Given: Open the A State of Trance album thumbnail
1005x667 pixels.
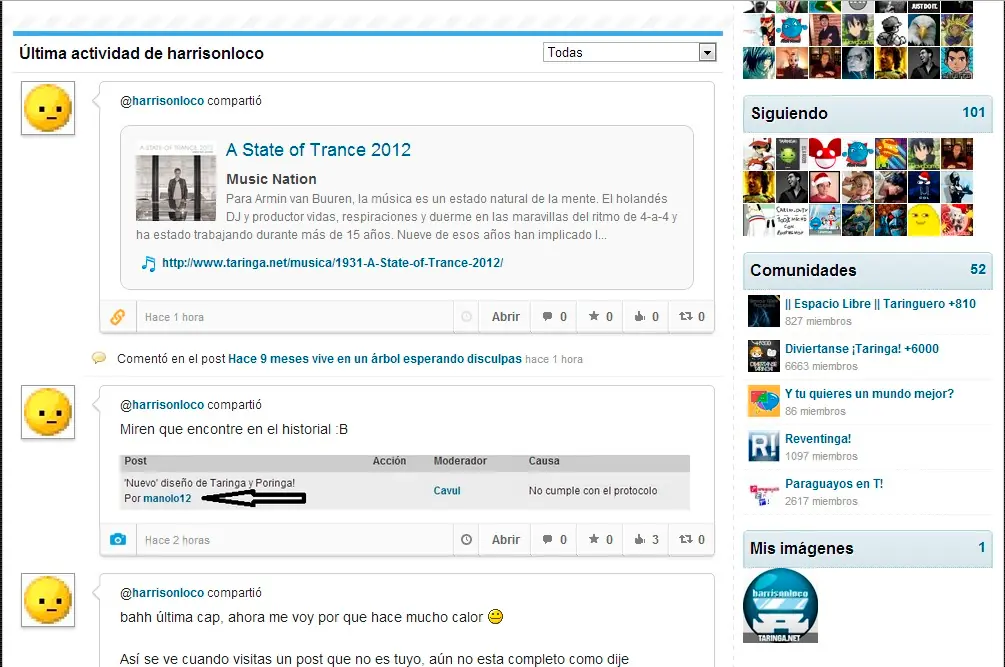Looking at the screenshot, I should (x=176, y=183).
